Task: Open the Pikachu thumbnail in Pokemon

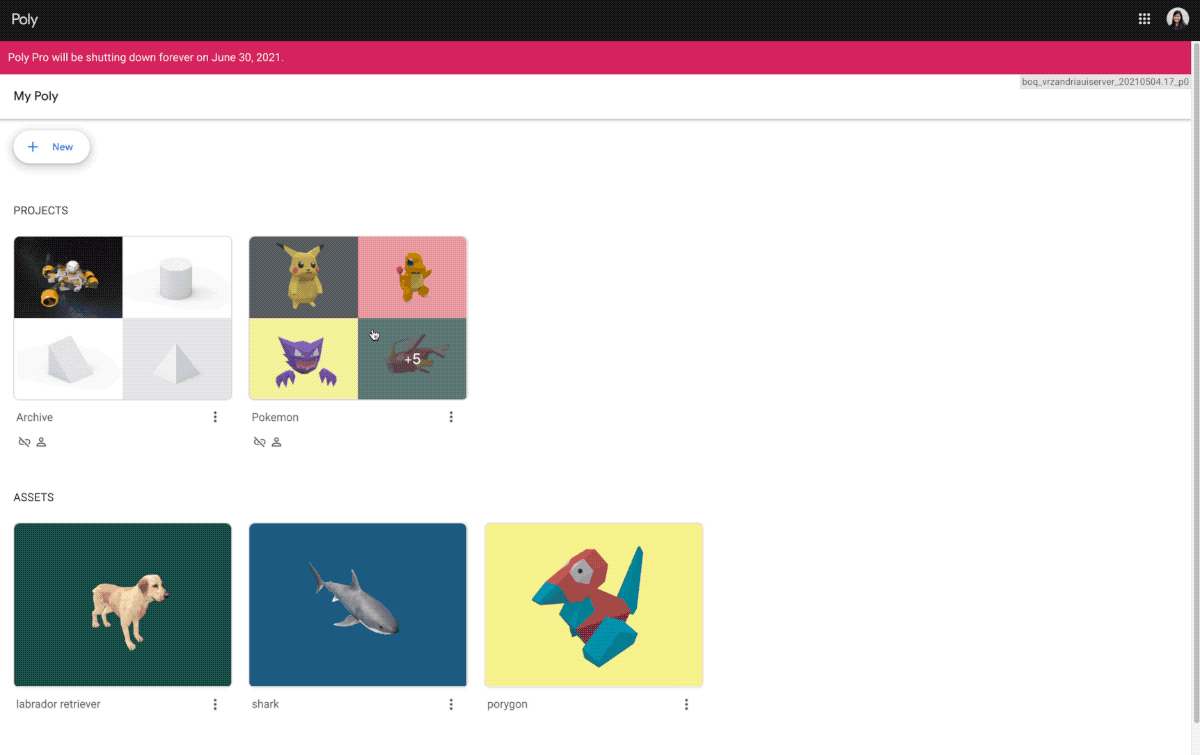Action: click(303, 277)
